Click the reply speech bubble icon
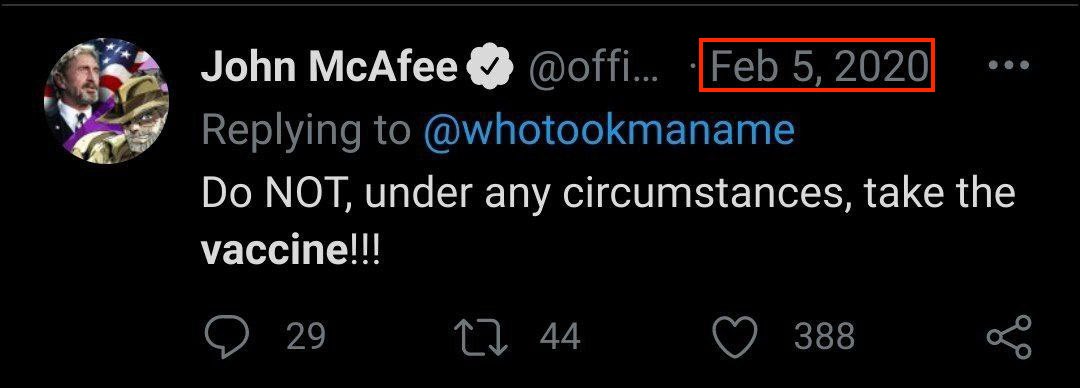1080x388 pixels. (x=227, y=337)
